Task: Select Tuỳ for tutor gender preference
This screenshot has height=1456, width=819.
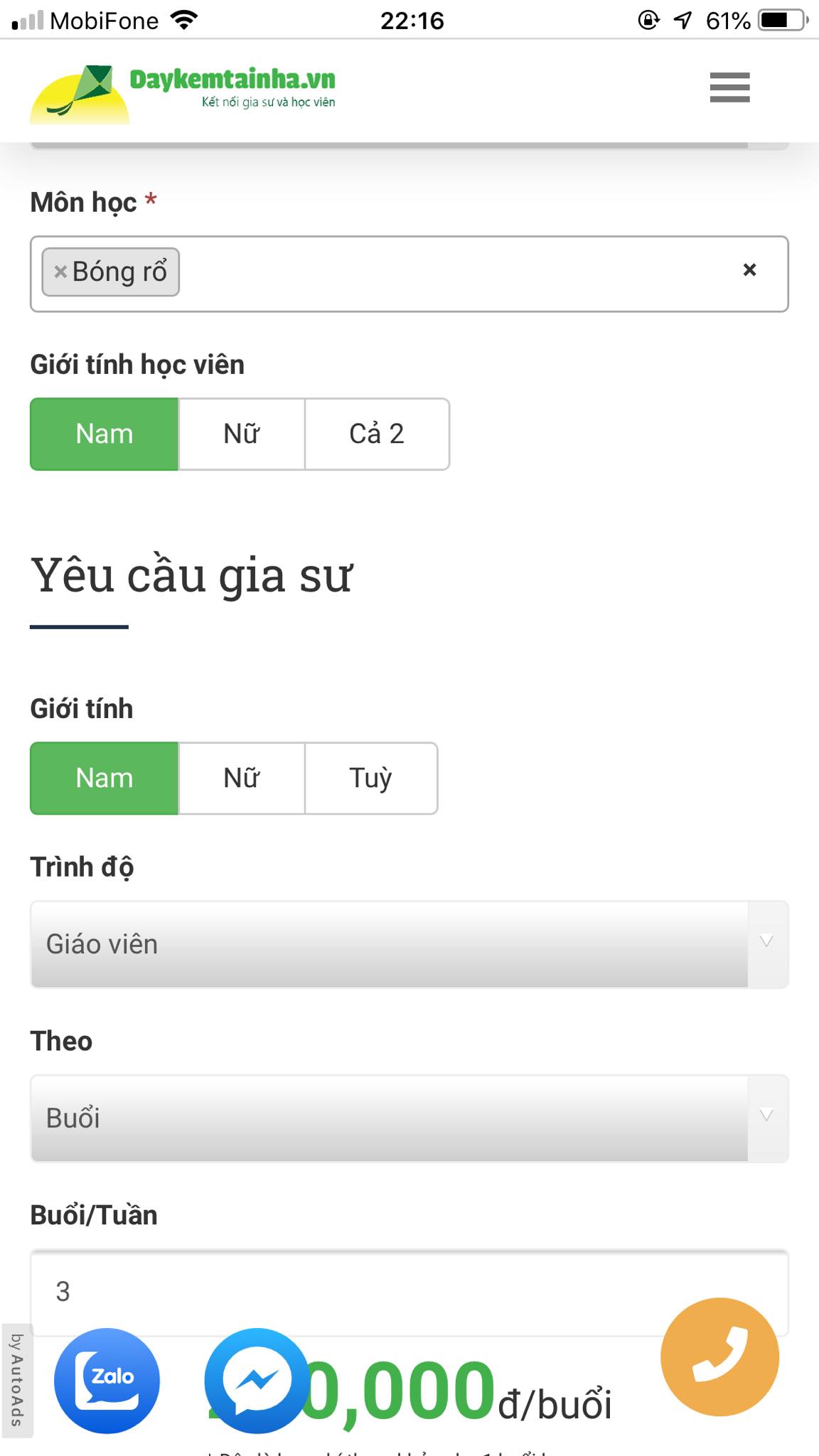Action: click(x=370, y=778)
